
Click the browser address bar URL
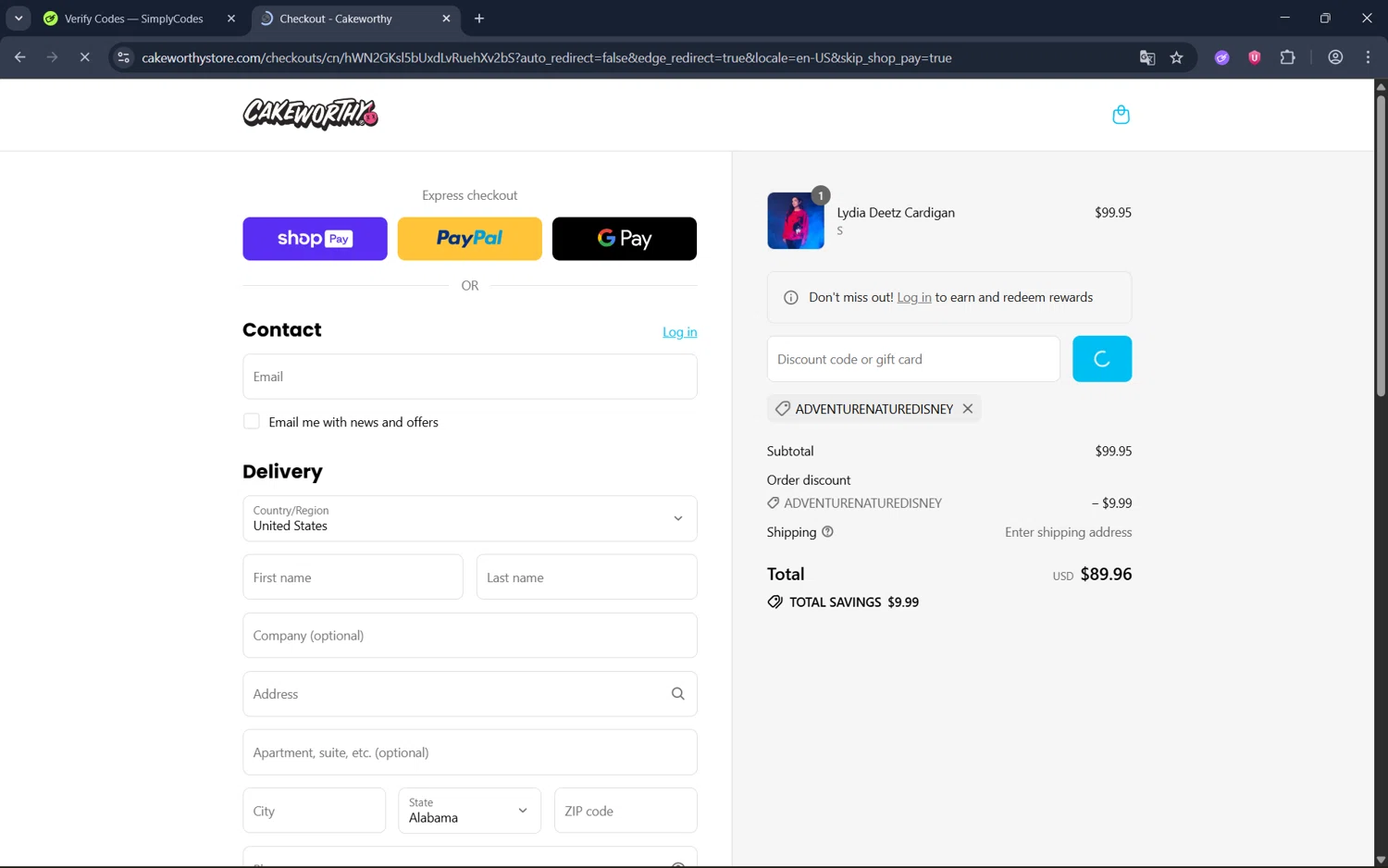pyautogui.click(x=546, y=57)
